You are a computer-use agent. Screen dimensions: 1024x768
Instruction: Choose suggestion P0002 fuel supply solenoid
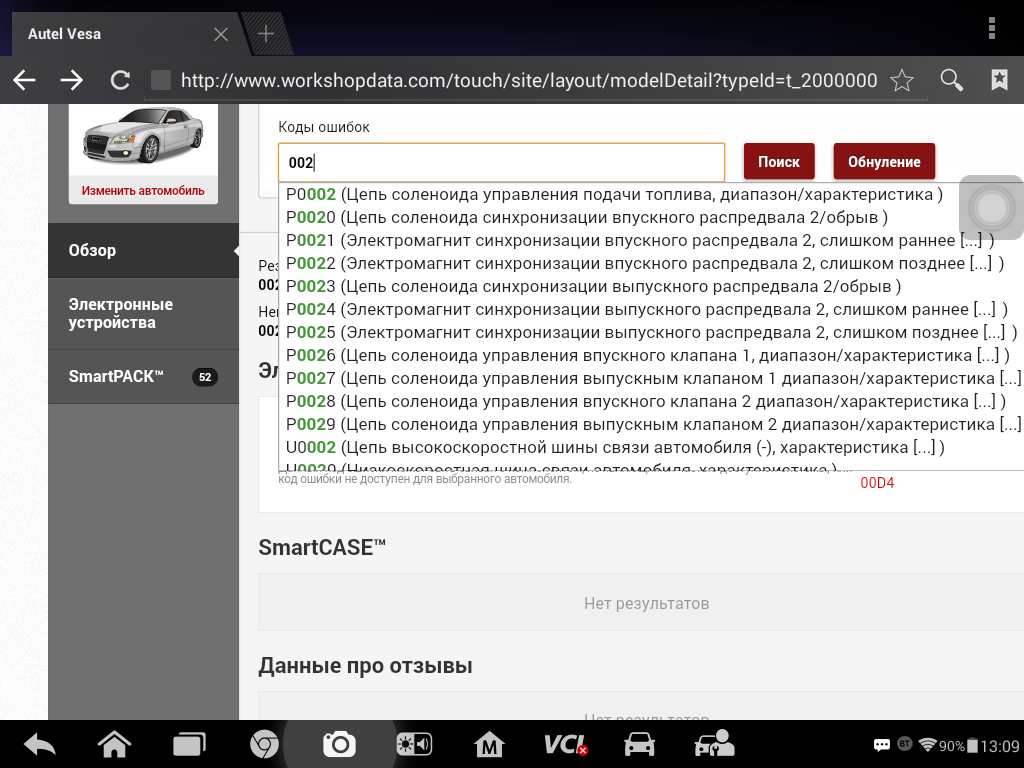614,195
